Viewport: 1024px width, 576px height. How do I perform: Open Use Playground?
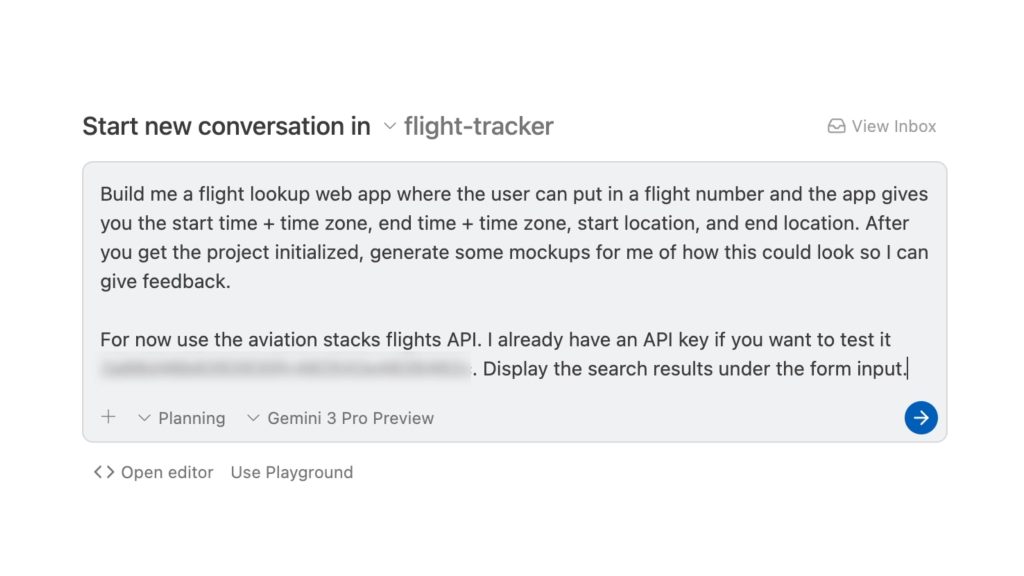click(291, 472)
